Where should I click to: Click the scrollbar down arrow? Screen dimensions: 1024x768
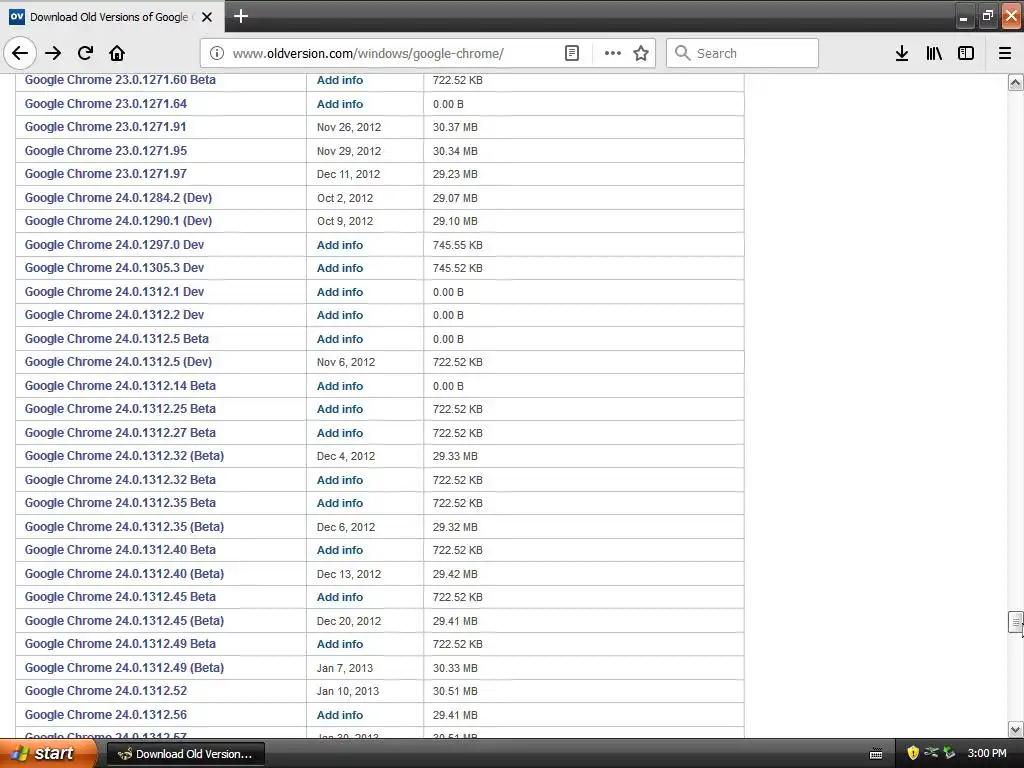pyautogui.click(x=1016, y=729)
